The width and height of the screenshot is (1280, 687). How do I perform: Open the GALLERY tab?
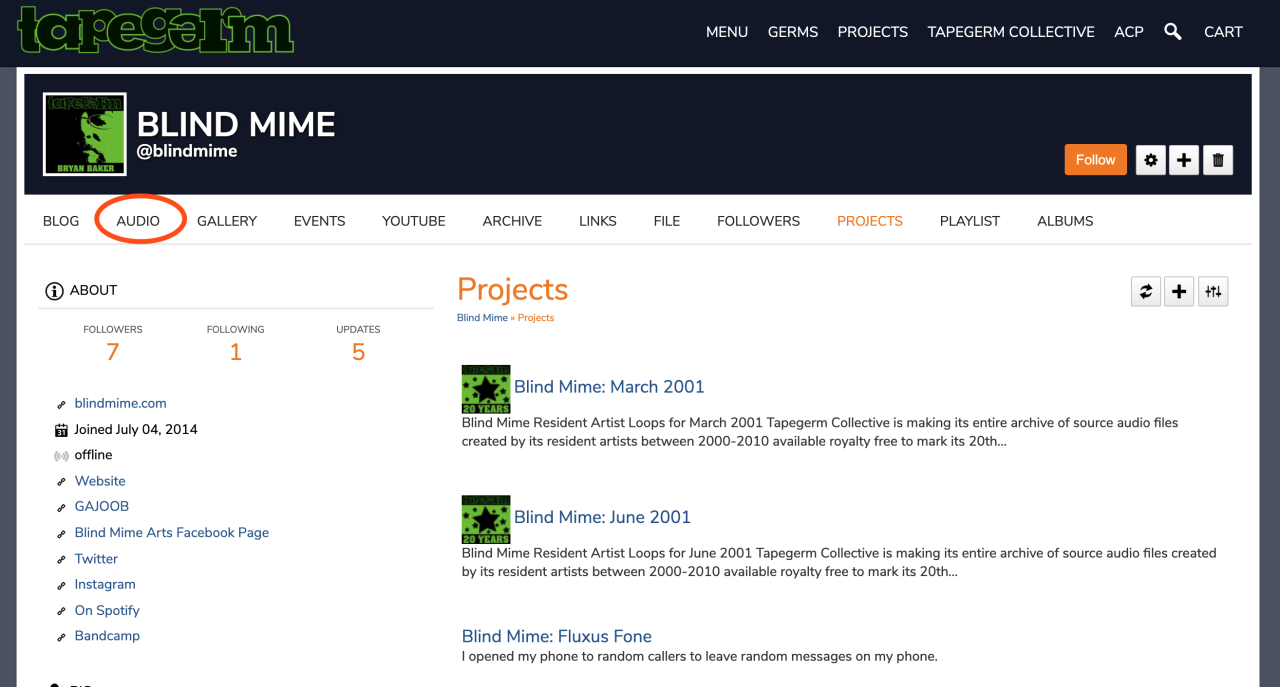(227, 221)
